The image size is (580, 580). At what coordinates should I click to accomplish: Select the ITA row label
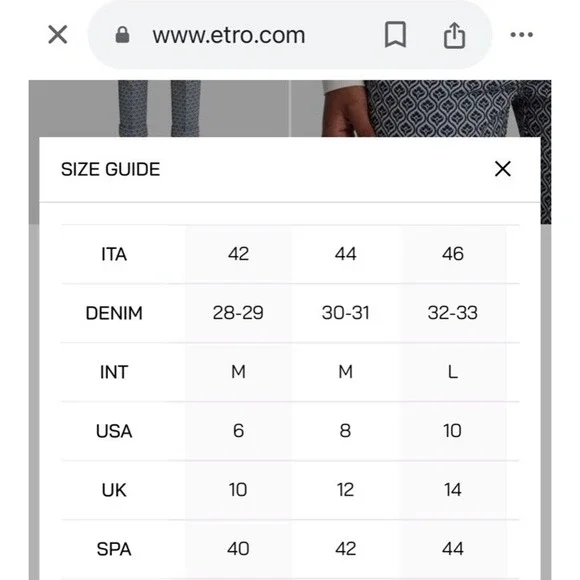point(114,254)
